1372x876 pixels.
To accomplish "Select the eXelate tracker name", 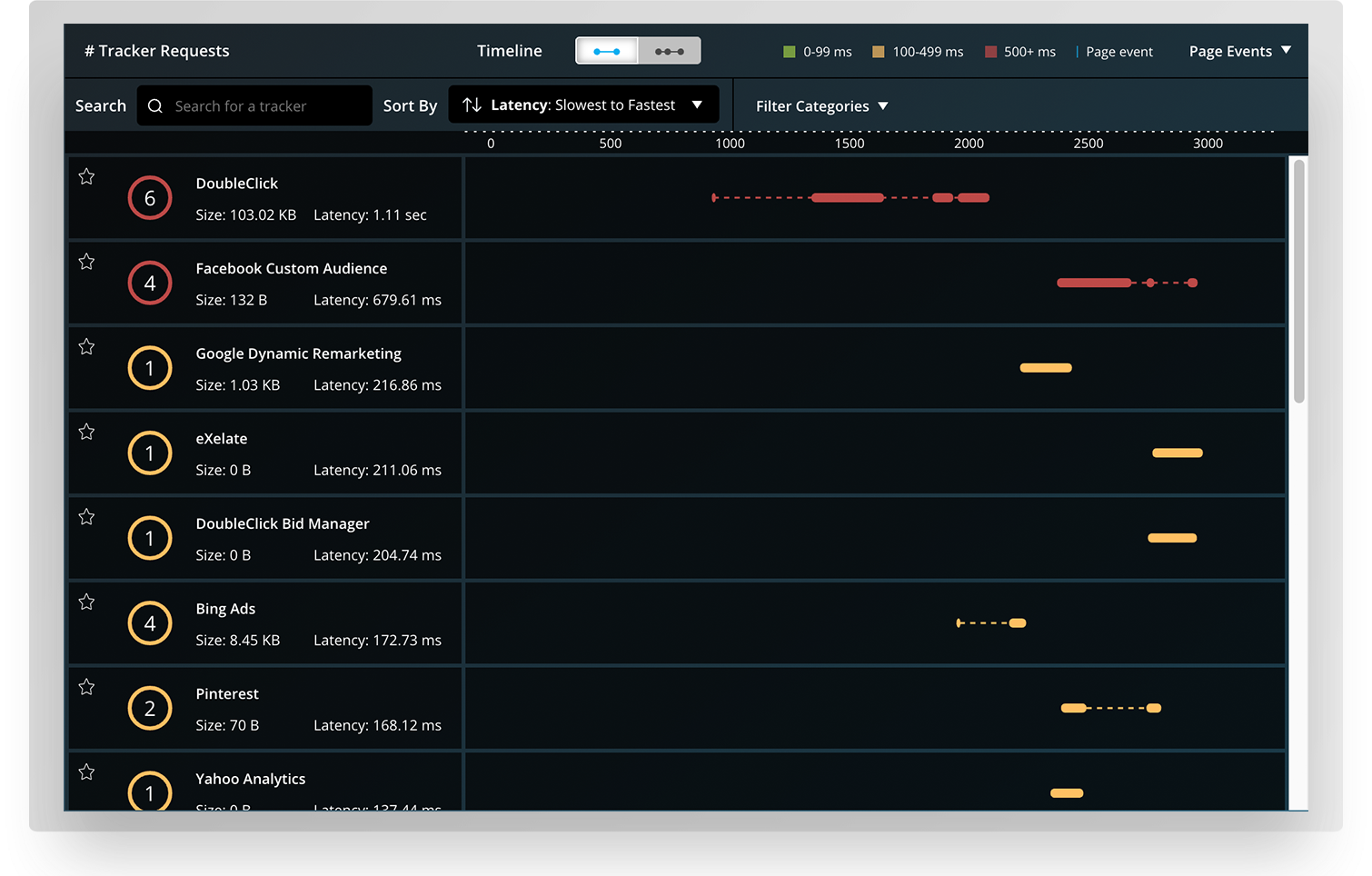I will pyautogui.click(x=222, y=439).
